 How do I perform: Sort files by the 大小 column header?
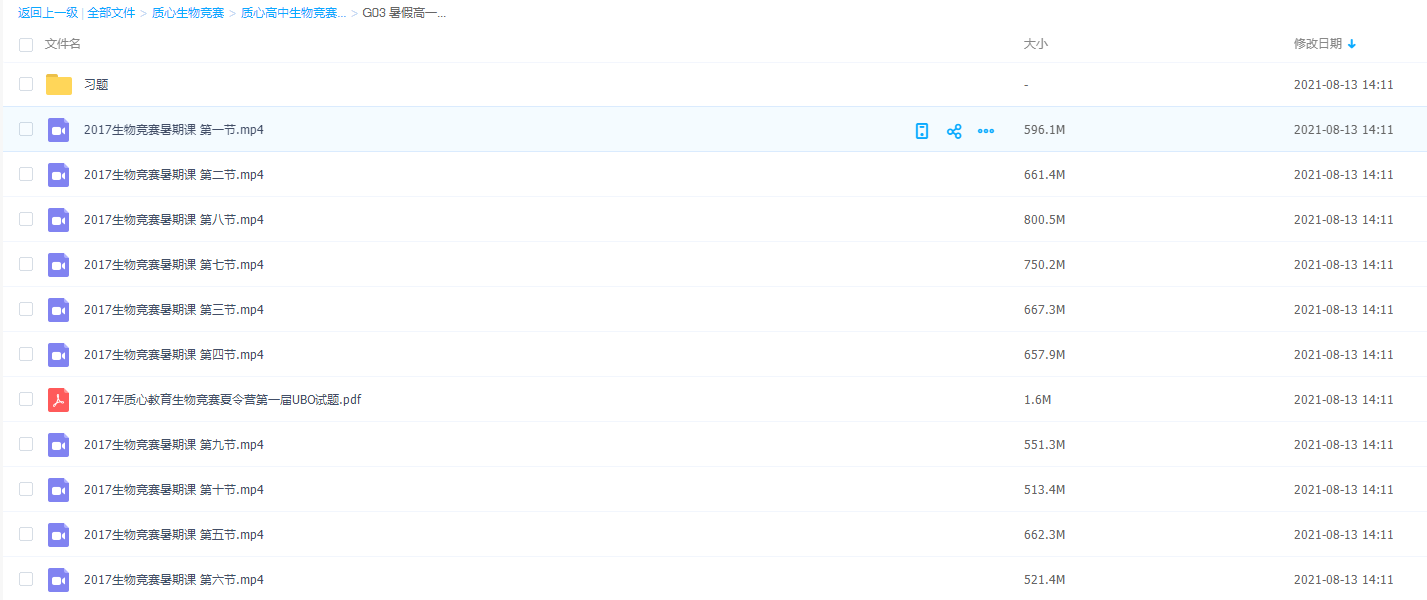click(1035, 44)
